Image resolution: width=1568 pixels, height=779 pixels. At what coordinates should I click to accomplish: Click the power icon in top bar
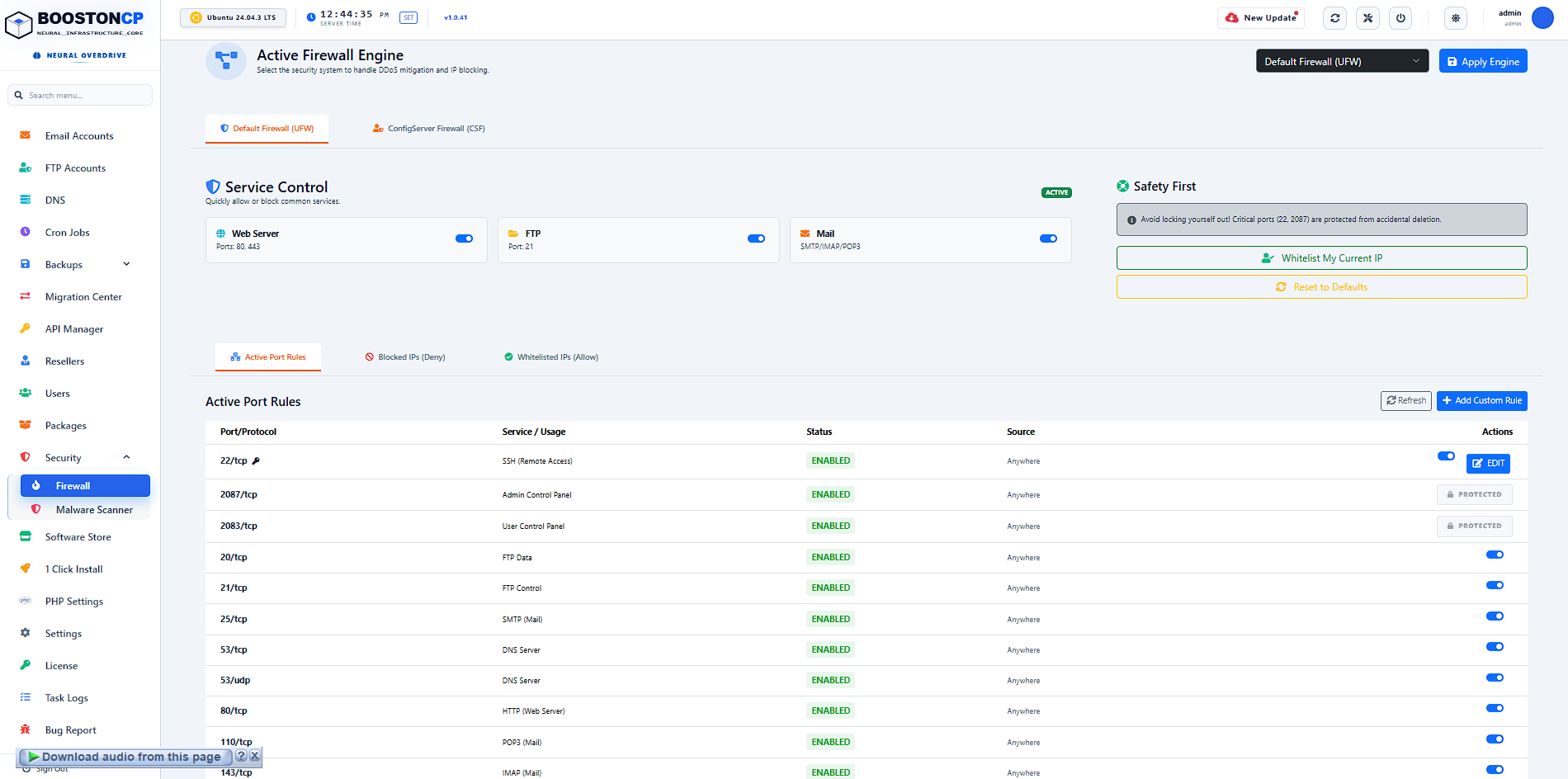[x=1400, y=17]
